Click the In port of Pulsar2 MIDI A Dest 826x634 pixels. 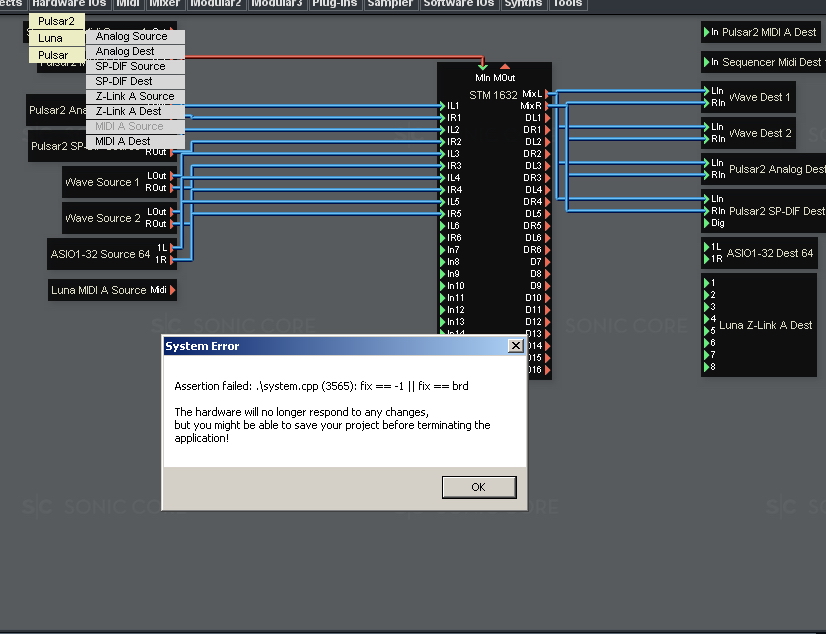pos(706,32)
